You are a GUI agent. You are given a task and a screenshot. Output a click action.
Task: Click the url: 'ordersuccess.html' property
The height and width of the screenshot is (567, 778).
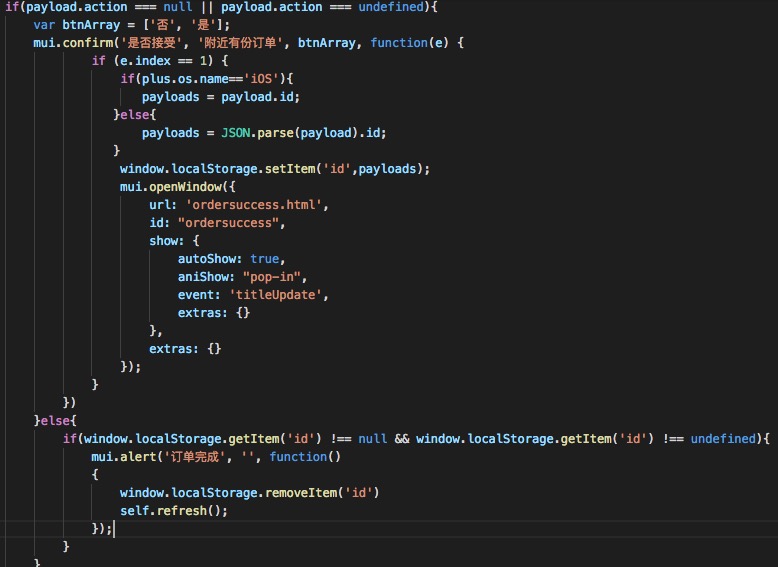[x=239, y=205]
